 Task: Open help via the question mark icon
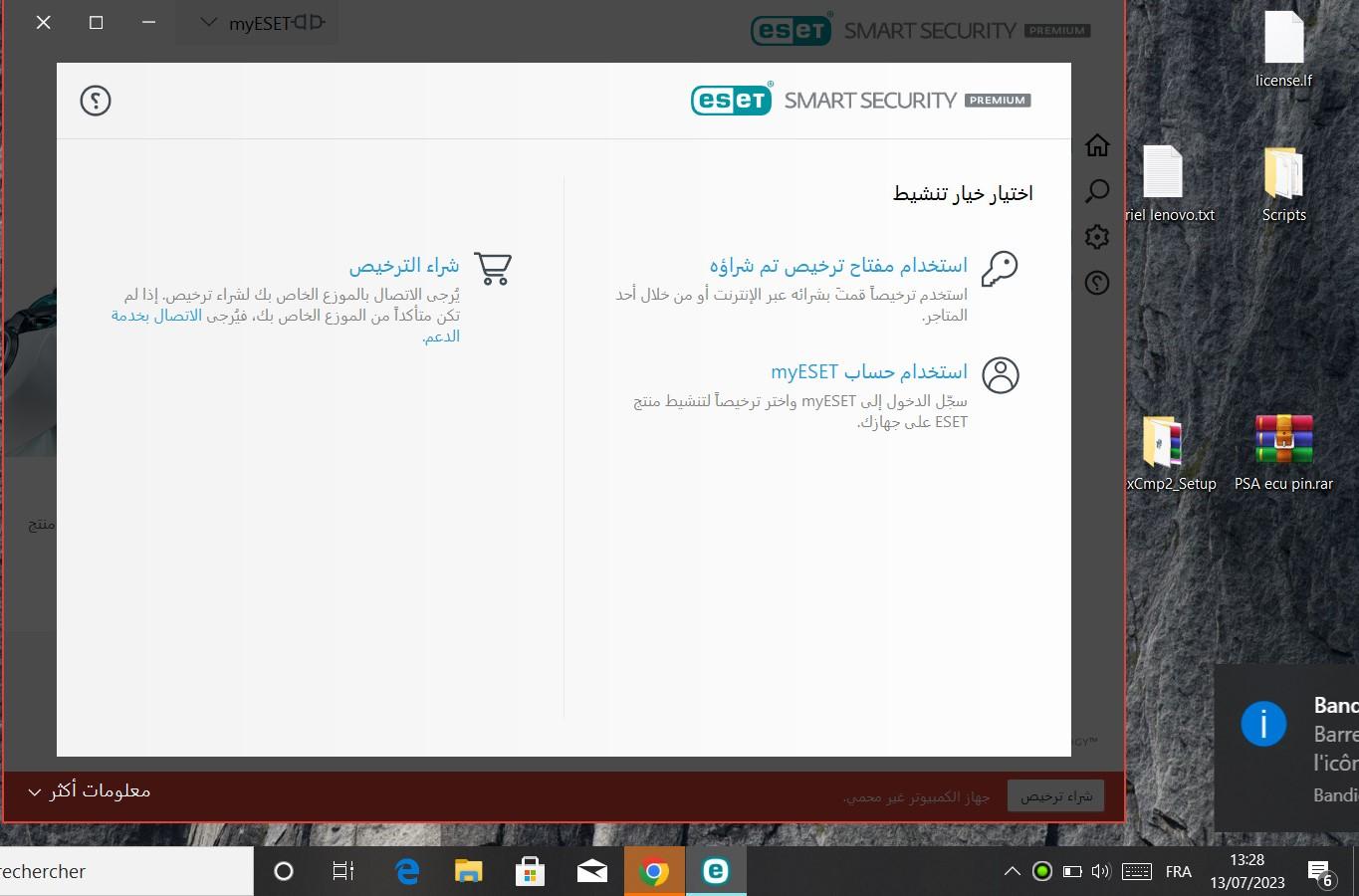(96, 101)
